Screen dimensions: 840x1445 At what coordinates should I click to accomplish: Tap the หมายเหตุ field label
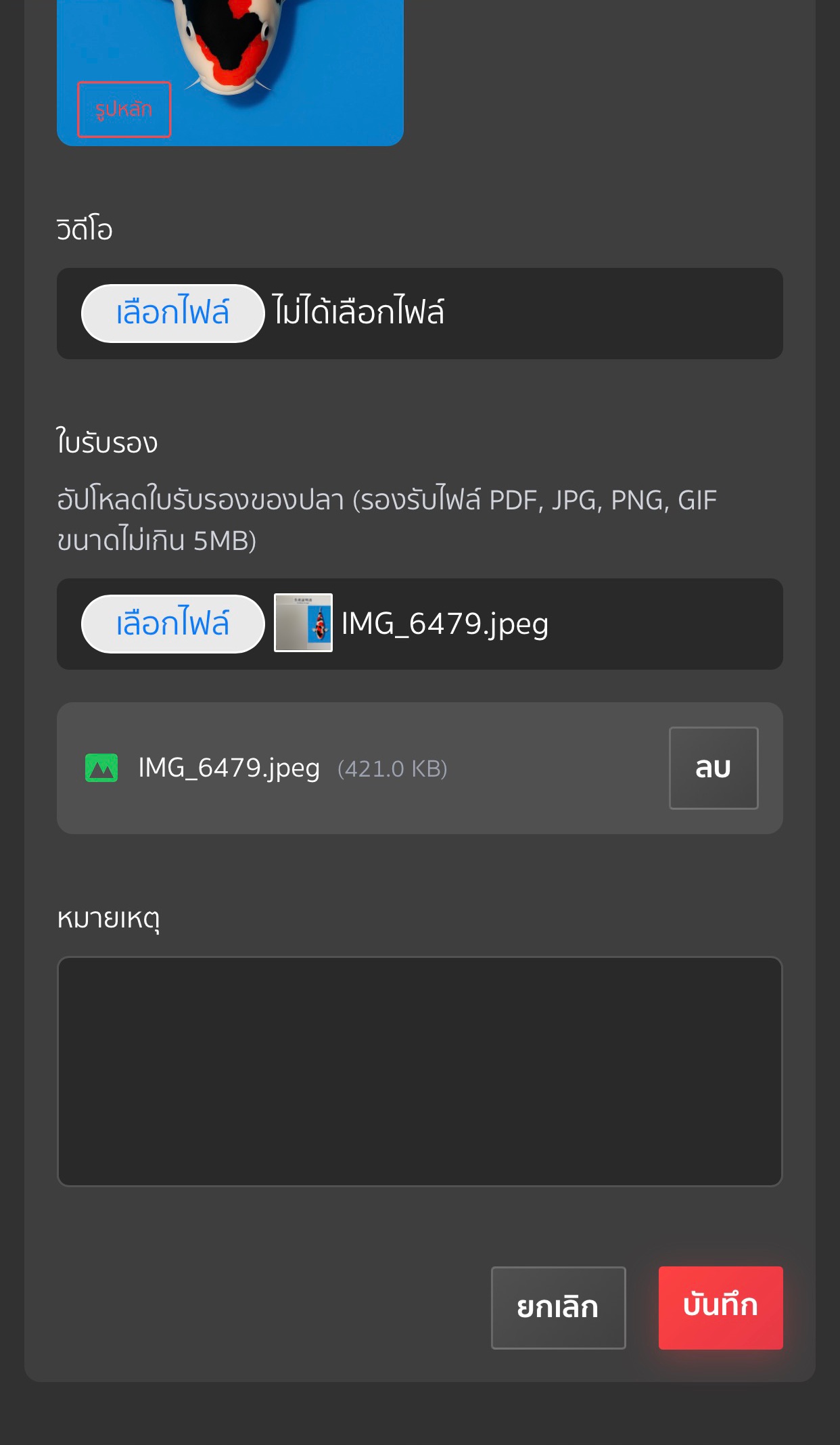(108, 919)
